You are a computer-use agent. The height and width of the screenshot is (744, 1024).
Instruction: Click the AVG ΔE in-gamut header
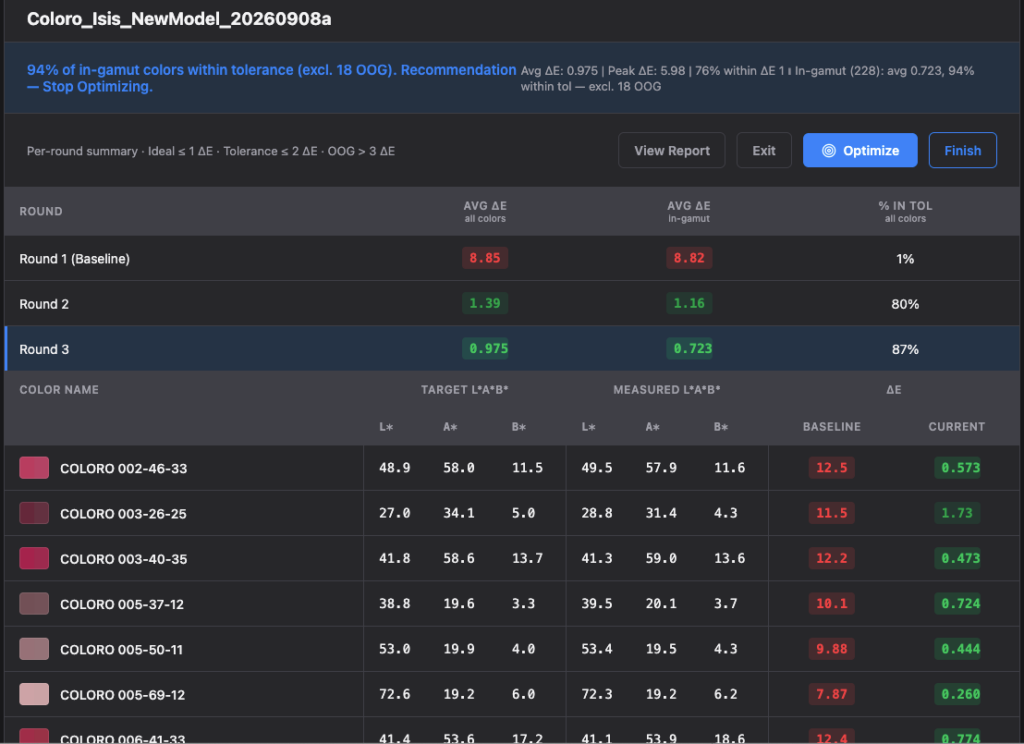pyautogui.click(x=688, y=211)
